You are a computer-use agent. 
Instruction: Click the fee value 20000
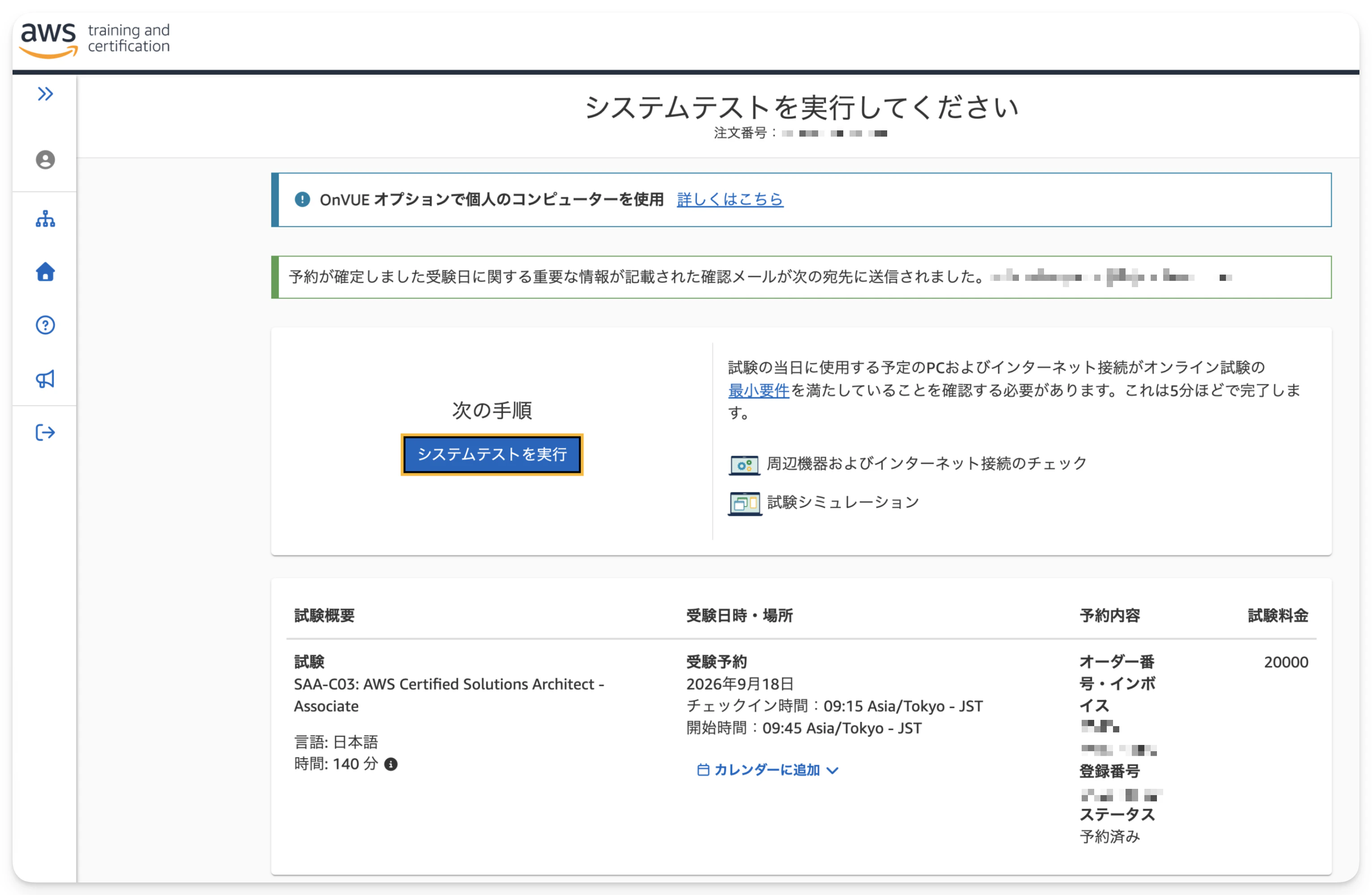point(1286,662)
